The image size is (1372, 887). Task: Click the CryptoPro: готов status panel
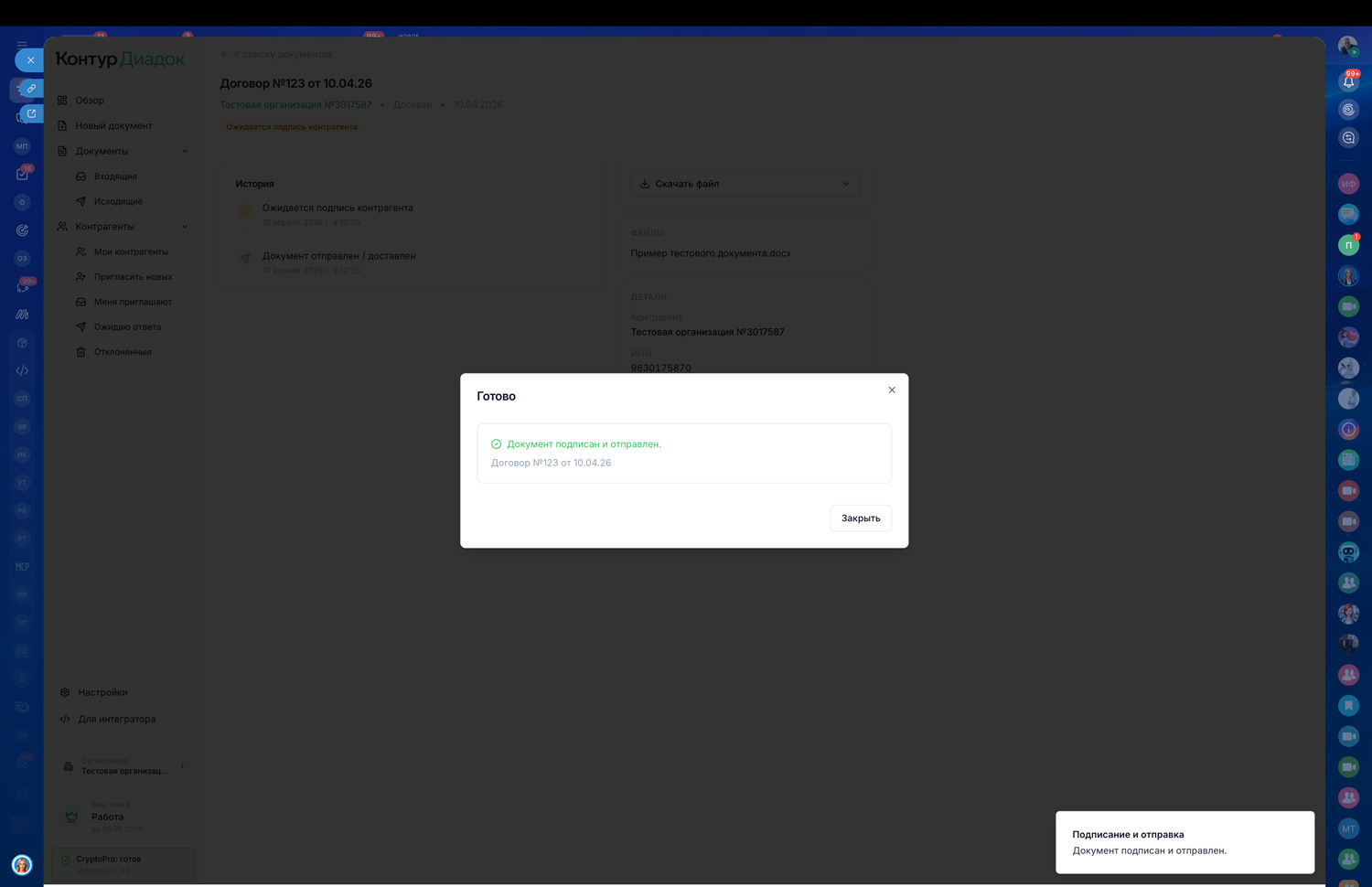point(123,864)
